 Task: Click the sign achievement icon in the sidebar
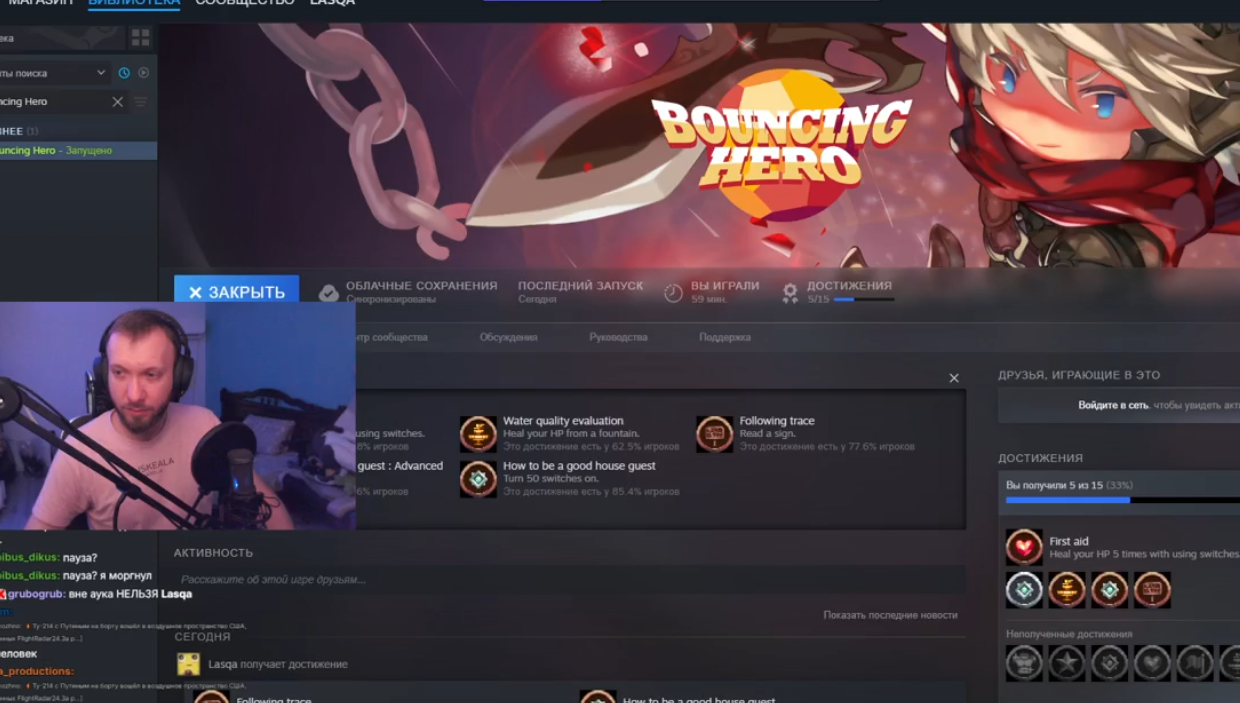1152,590
